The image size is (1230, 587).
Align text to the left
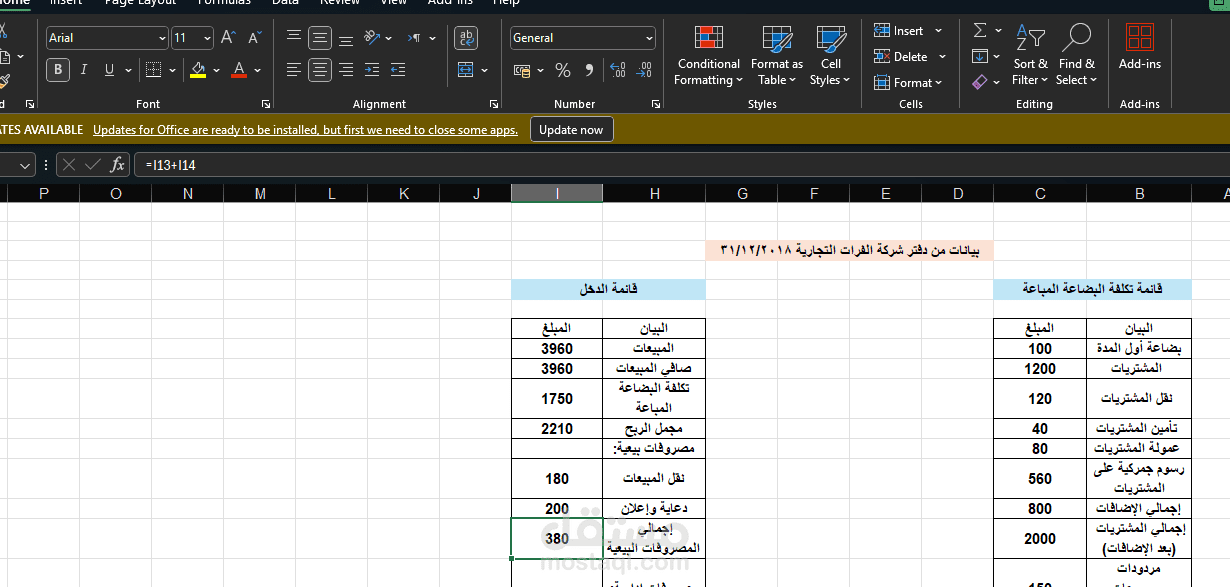[x=294, y=70]
